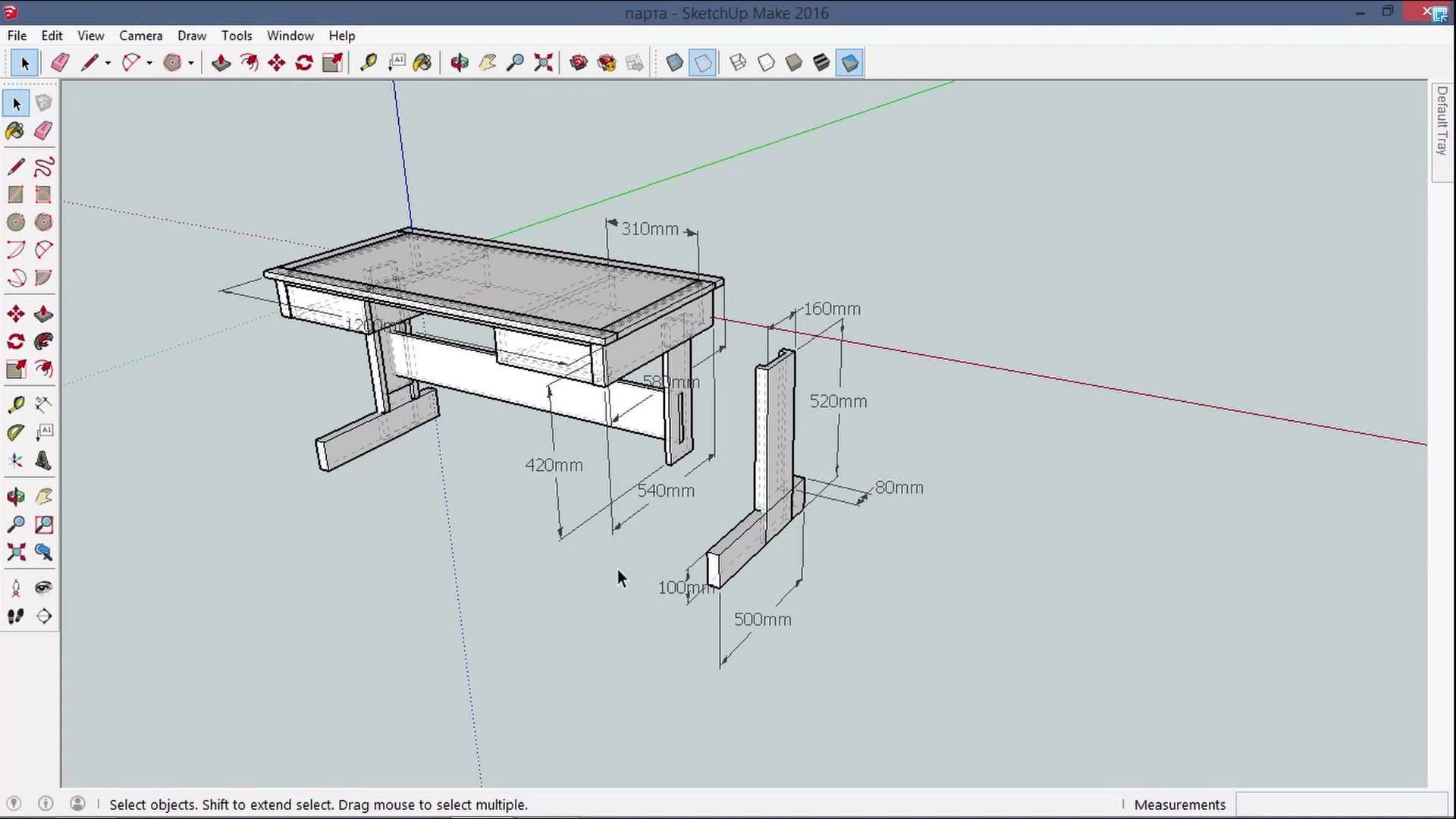1456x819 pixels.
Task: Select the 500mm dimension label
Action: point(763,620)
